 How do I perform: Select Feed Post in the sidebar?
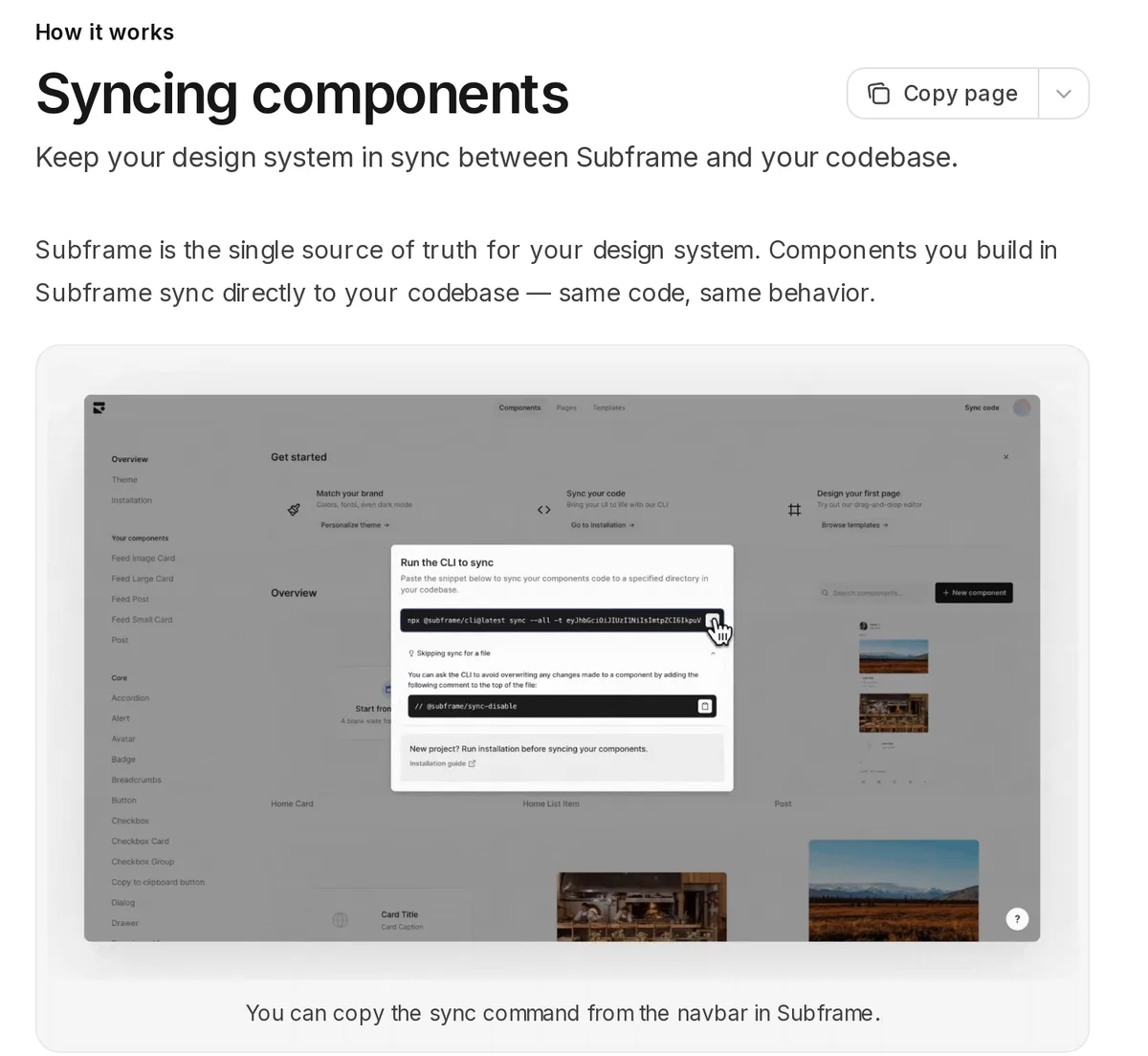point(130,599)
